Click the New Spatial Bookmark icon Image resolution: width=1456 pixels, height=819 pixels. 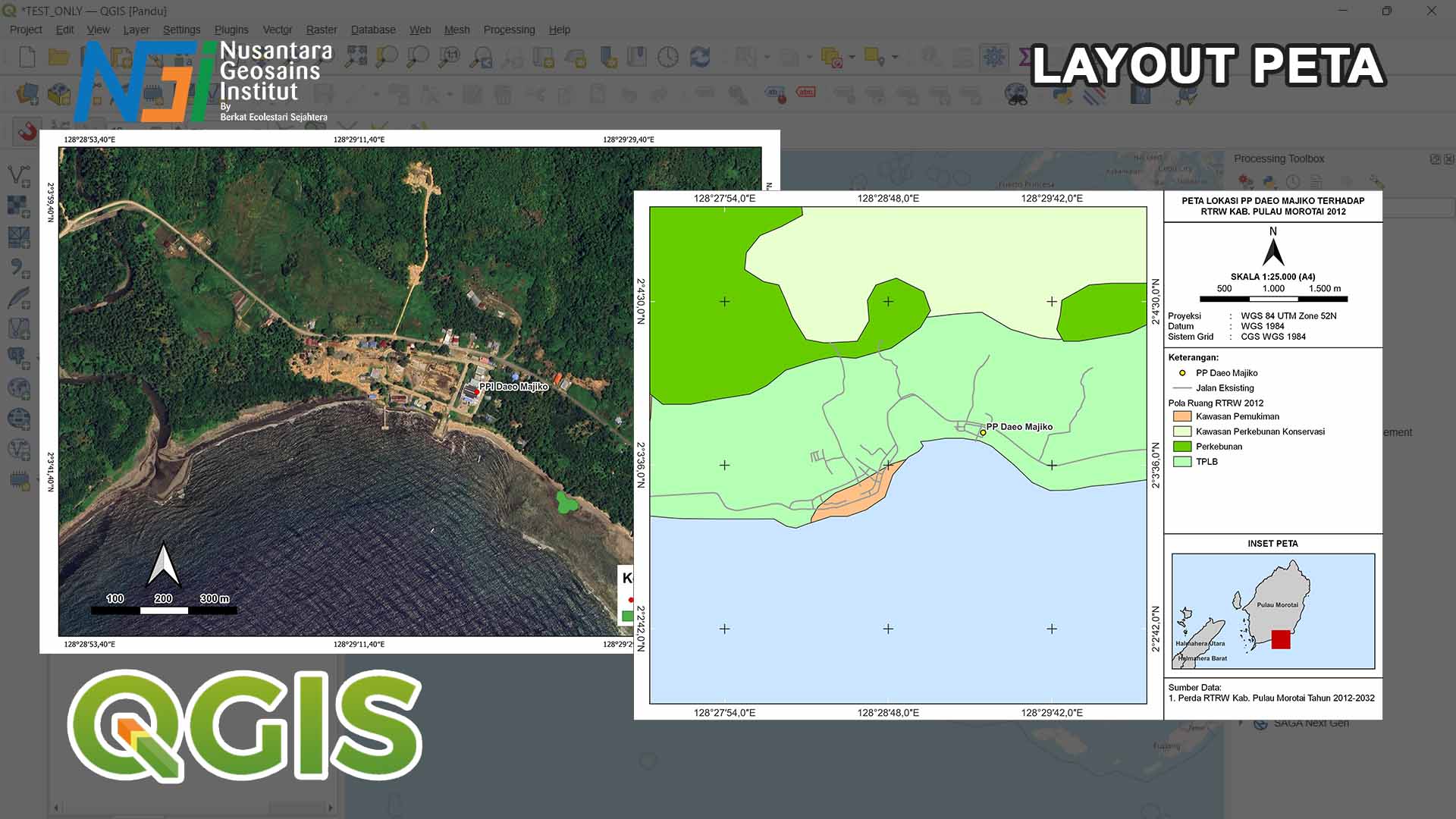point(607,57)
